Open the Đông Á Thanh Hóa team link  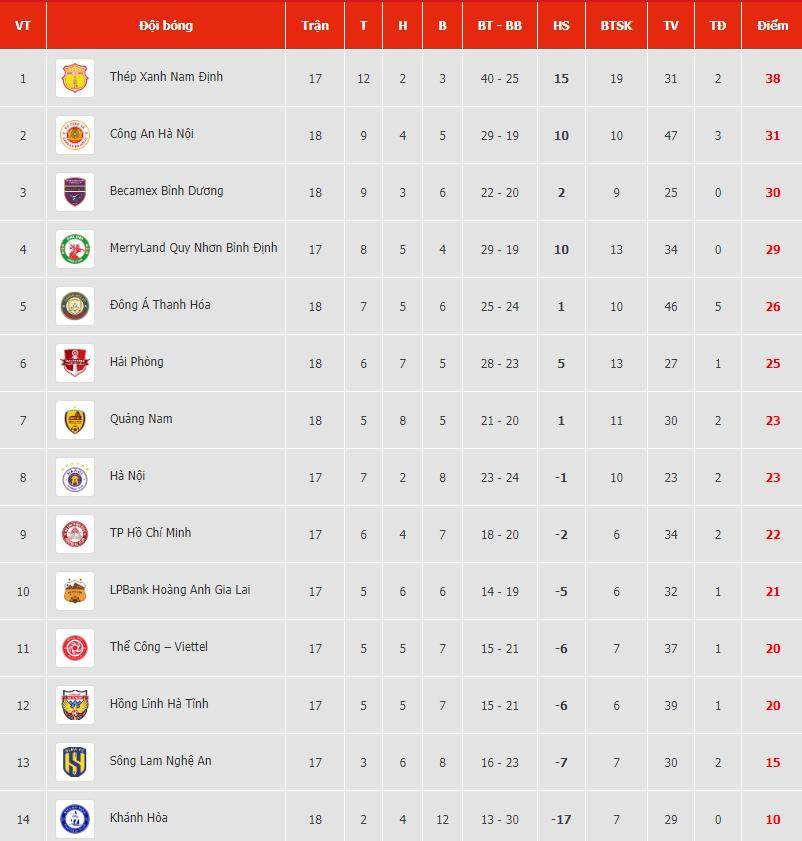[160, 305]
